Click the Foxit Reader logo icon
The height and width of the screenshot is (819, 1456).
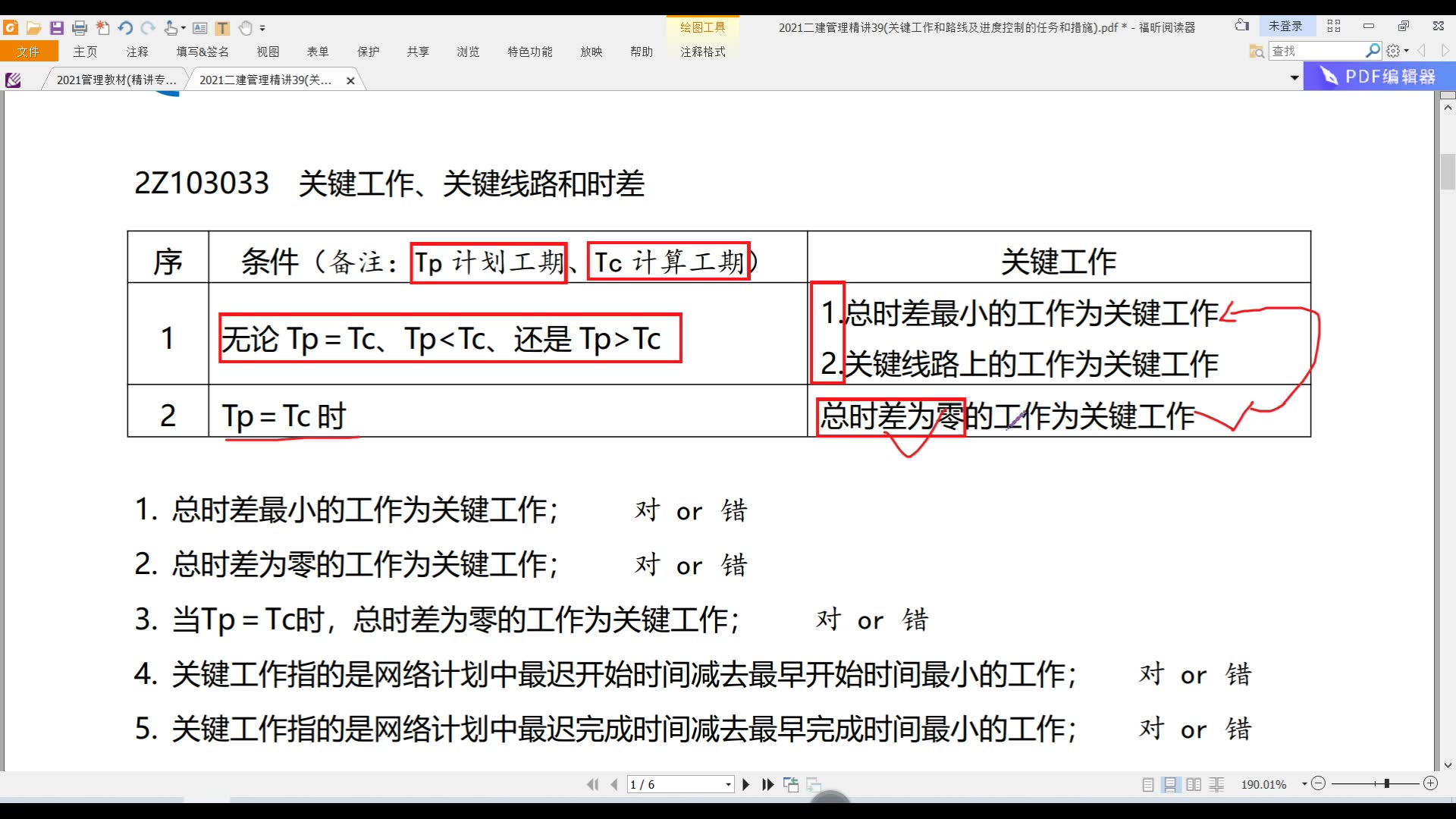click(x=11, y=28)
